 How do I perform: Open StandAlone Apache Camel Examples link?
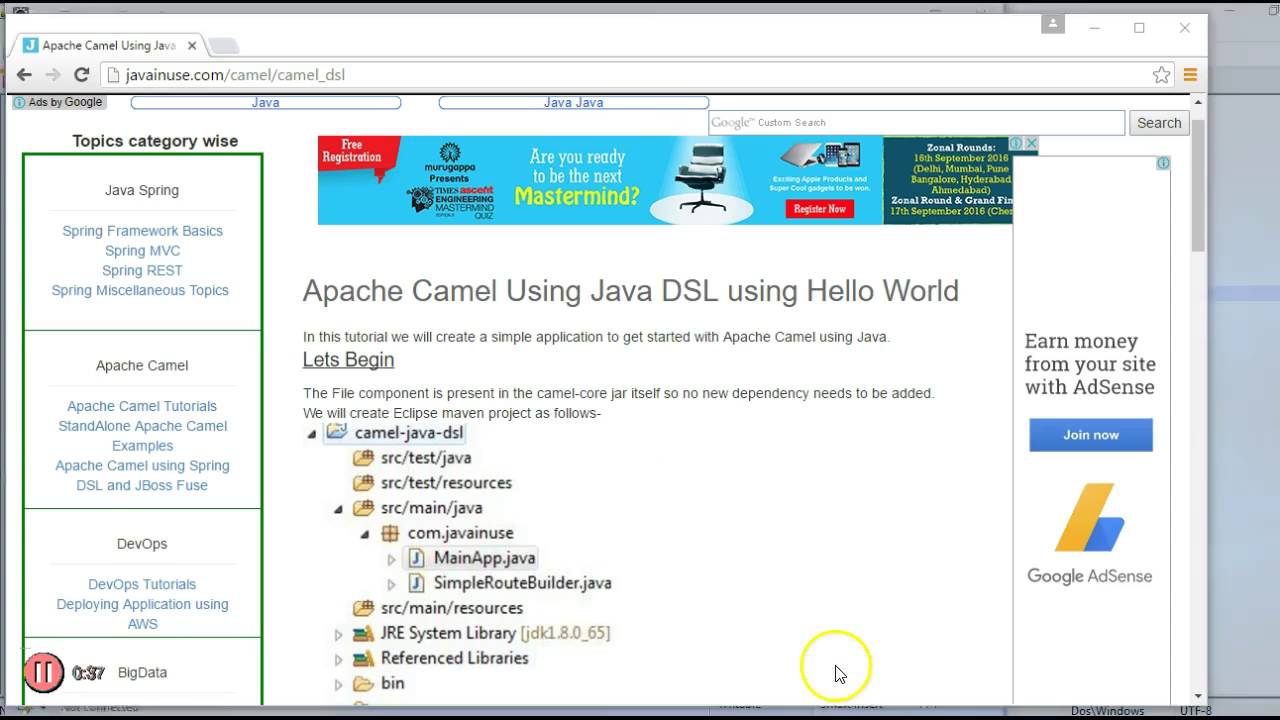point(142,436)
